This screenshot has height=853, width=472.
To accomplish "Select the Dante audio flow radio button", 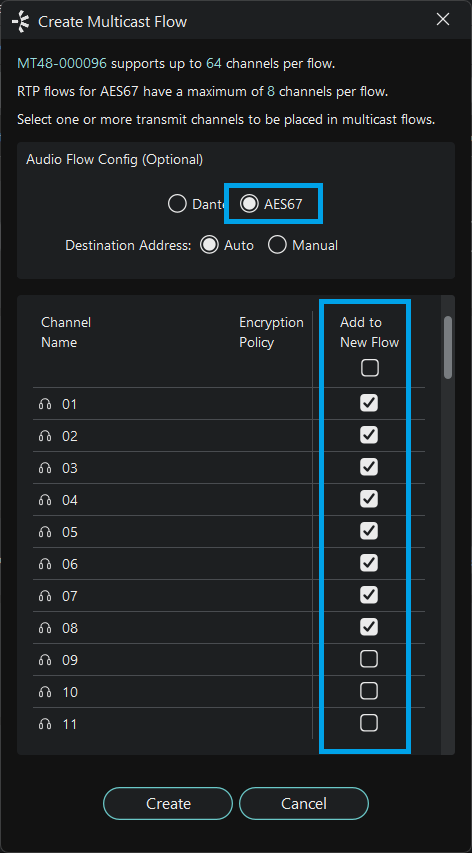I will click(177, 204).
